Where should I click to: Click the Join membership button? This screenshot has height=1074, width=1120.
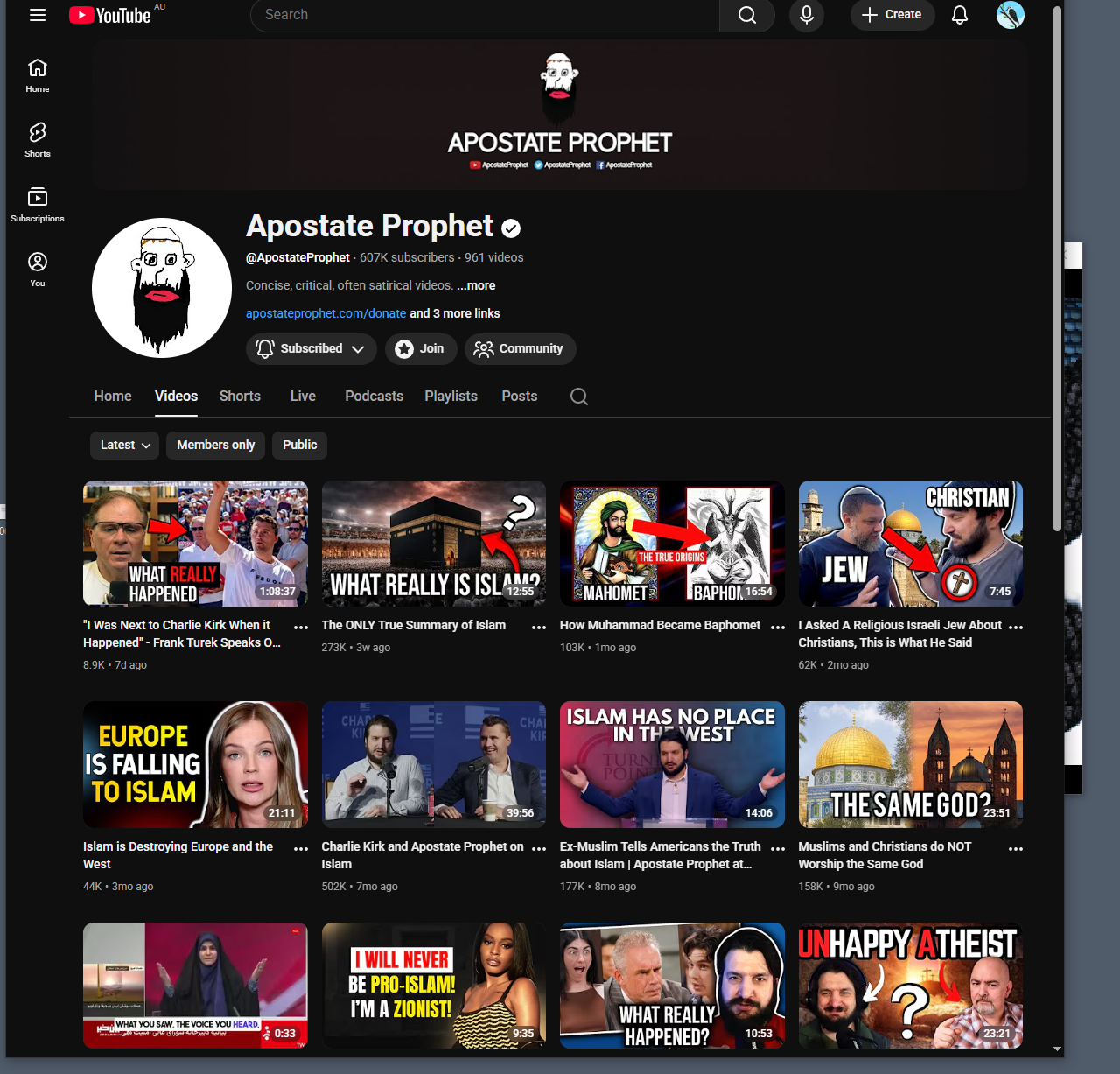coord(420,348)
